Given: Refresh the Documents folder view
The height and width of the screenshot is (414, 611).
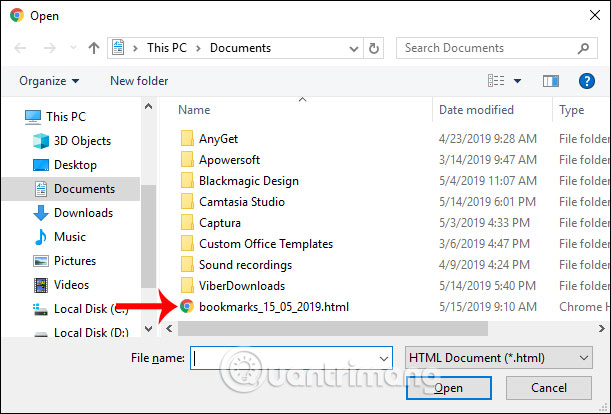Looking at the screenshot, I should tap(373, 48).
